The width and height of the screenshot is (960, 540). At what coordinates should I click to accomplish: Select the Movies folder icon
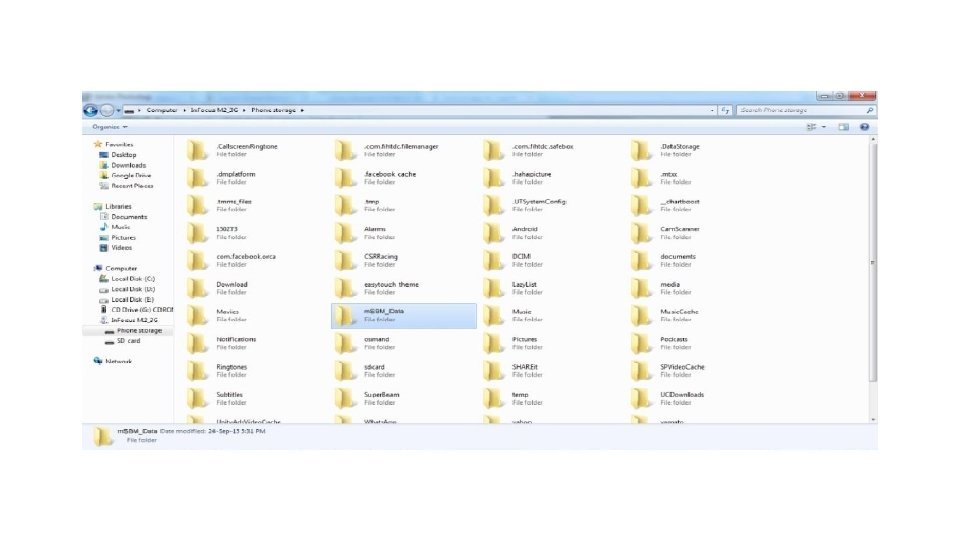[197, 315]
